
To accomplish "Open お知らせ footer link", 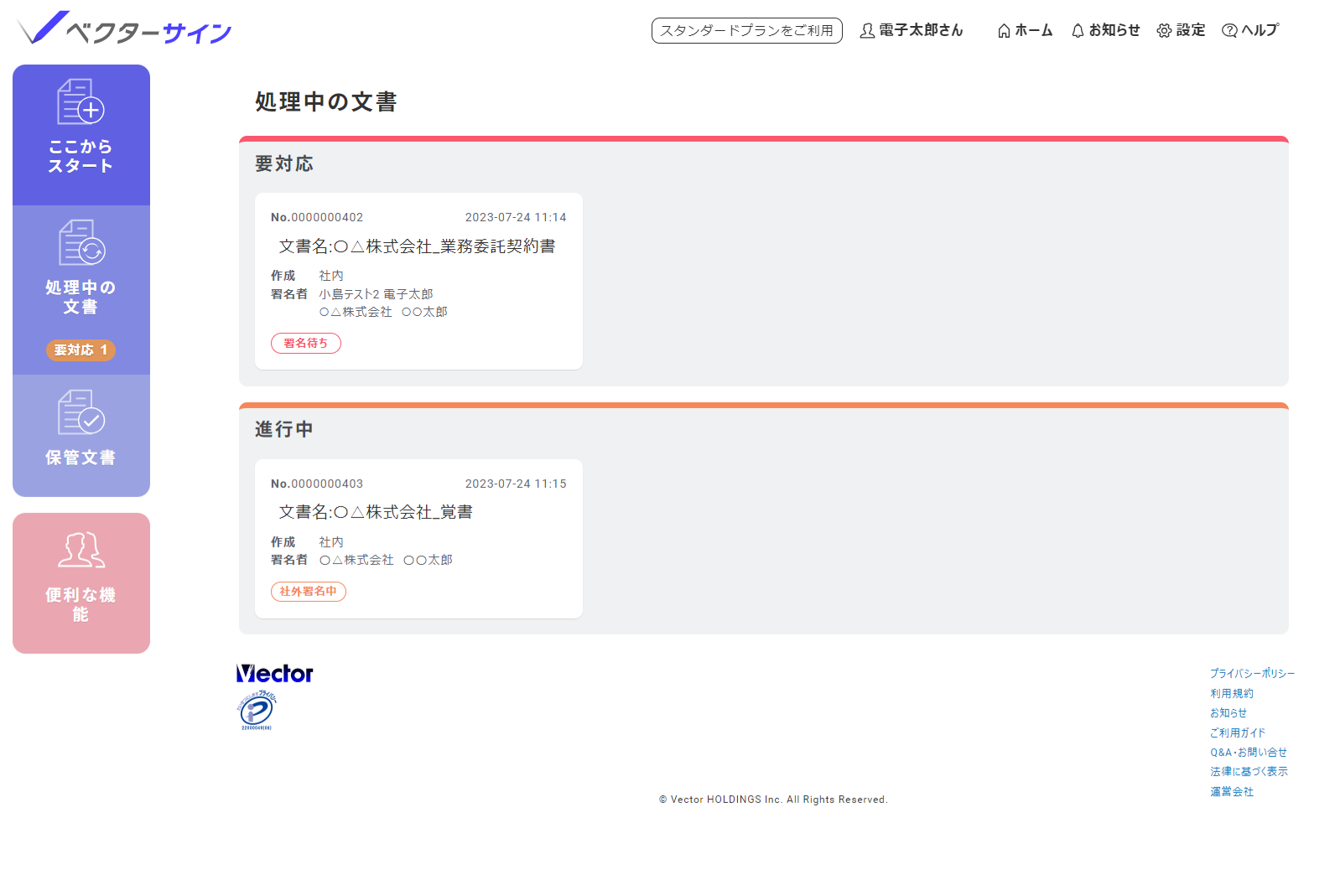I will point(1229,713).
